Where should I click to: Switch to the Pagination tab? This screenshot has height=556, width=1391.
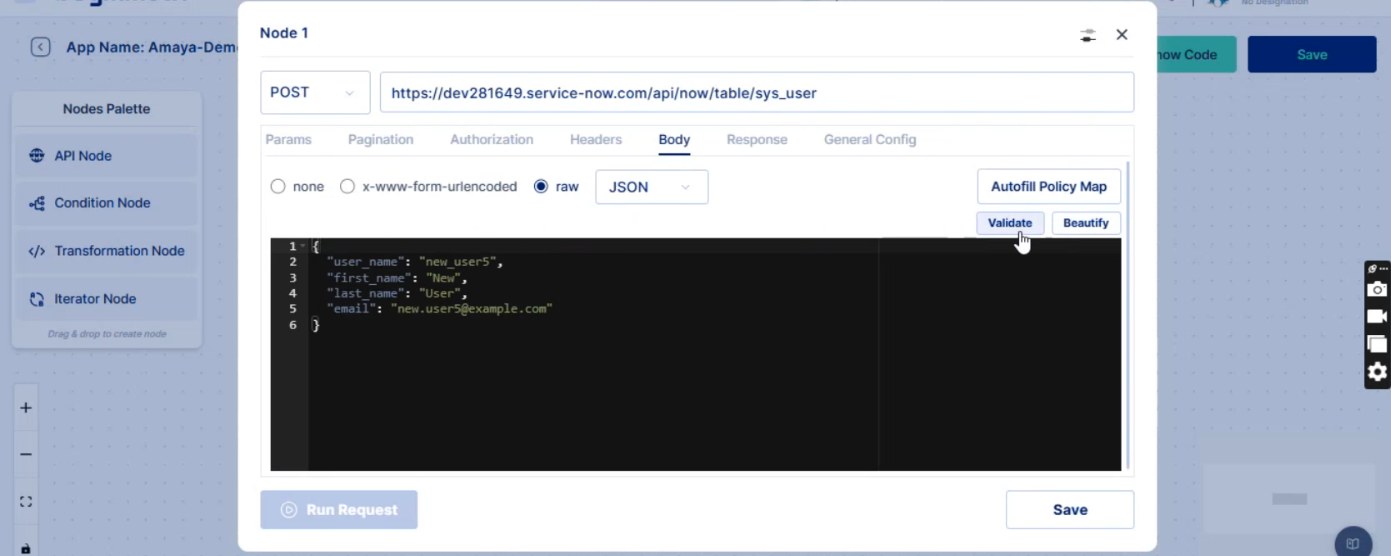tap(380, 140)
